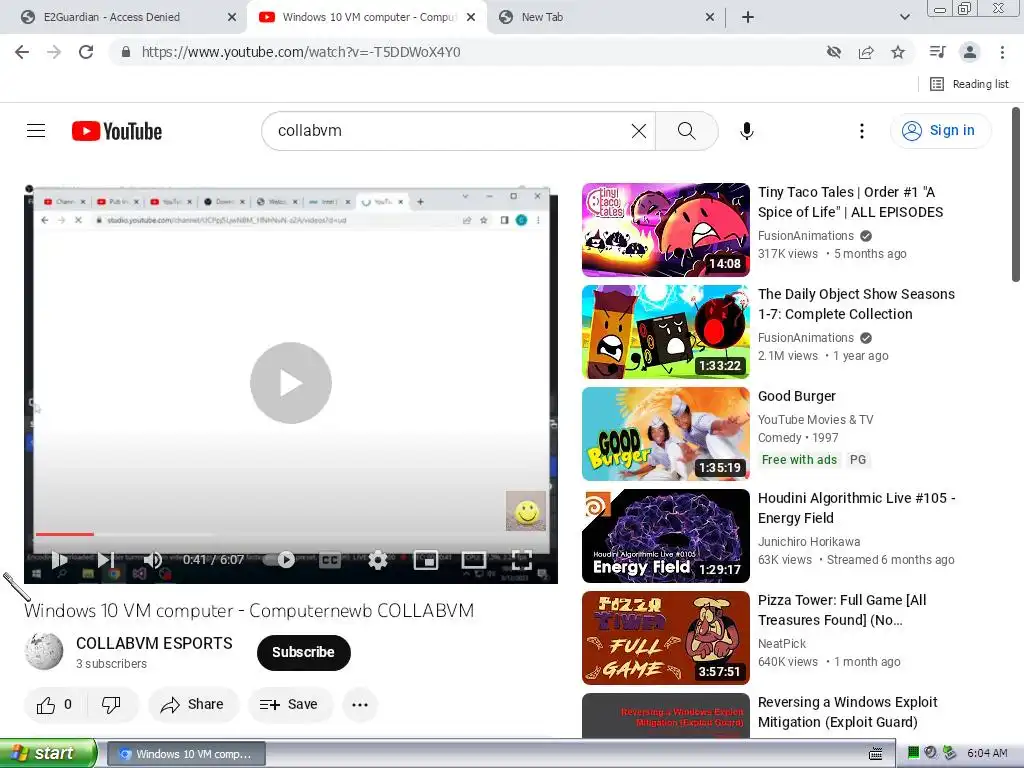Open the player settings gear
Screen dimensions: 1024x768
tap(377, 560)
